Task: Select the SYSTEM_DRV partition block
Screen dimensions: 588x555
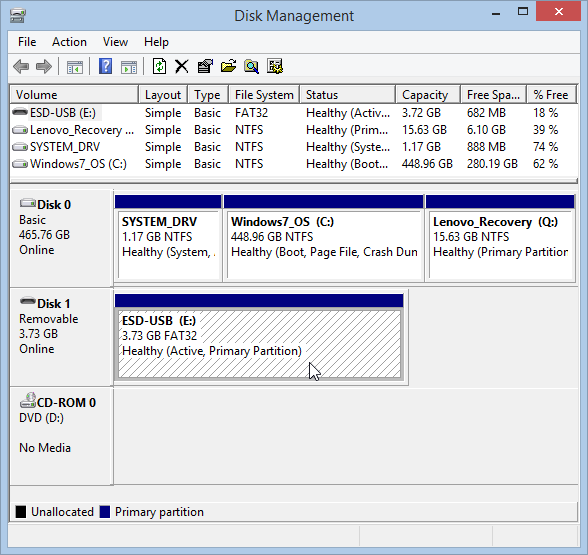Action: 168,238
